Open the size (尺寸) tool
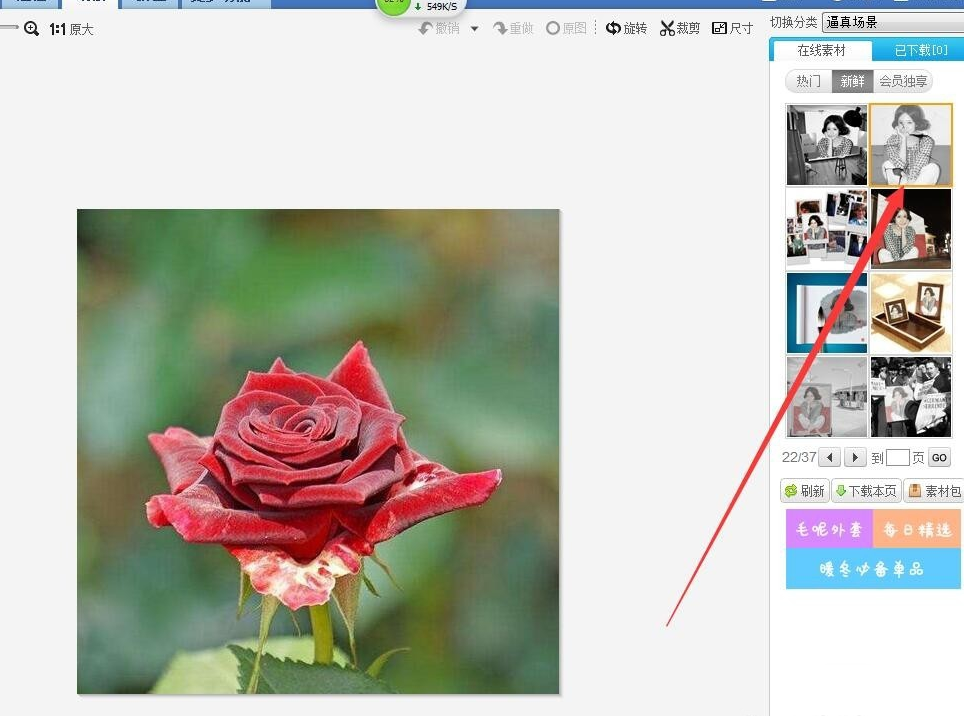The height and width of the screenshot is (716, 964). coord(732,28)
